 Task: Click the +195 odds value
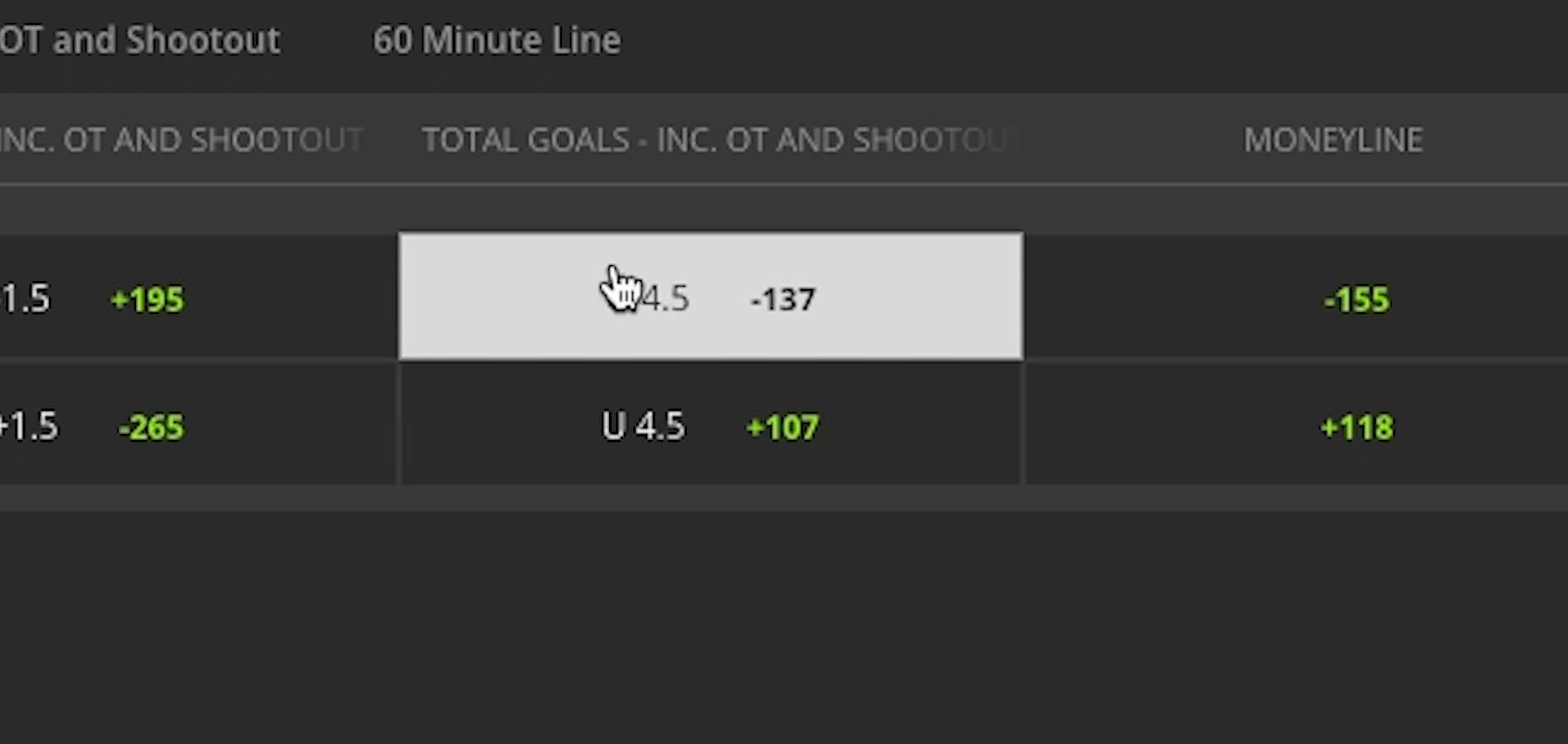coord(148,299)
